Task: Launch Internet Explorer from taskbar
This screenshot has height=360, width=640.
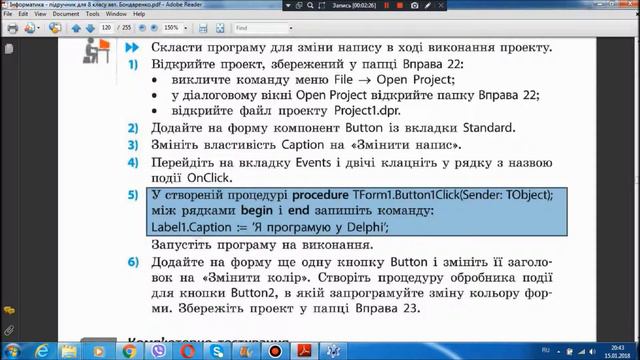Action: pos(42,351)
